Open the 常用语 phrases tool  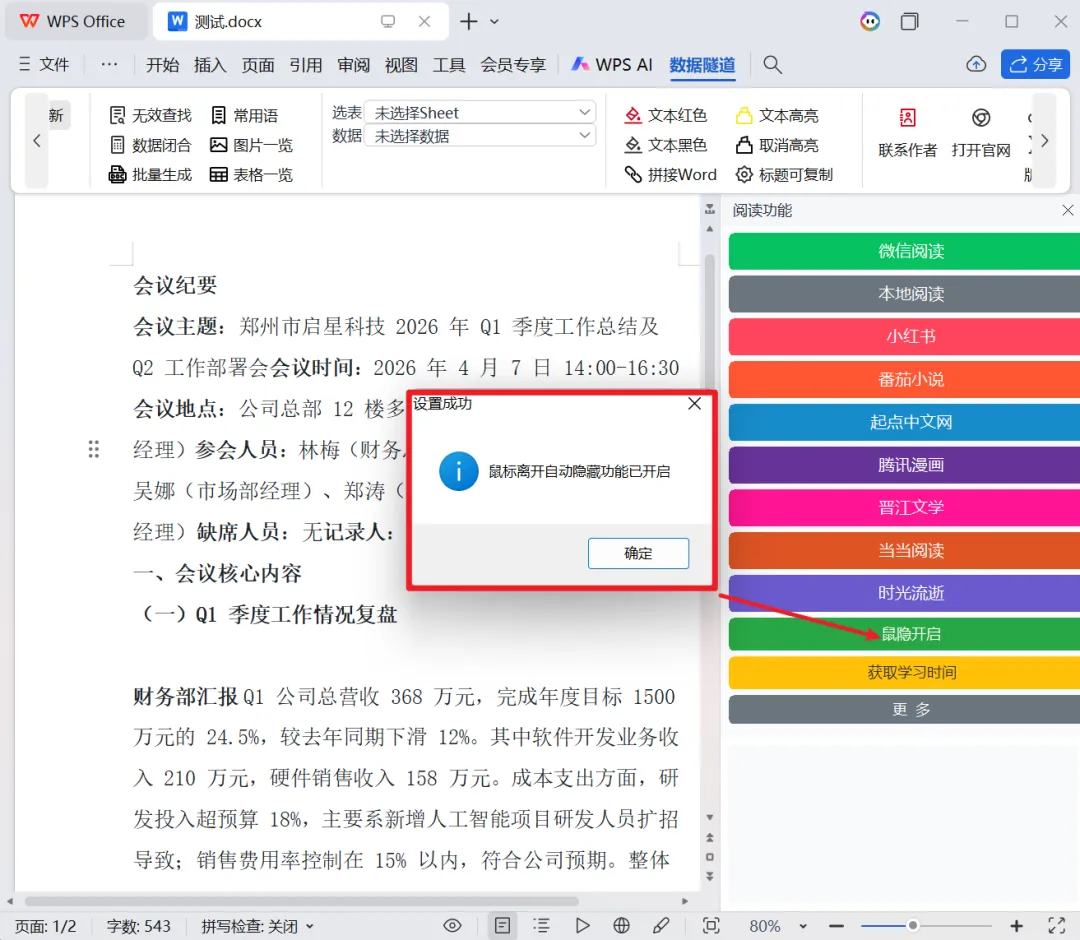245,115
